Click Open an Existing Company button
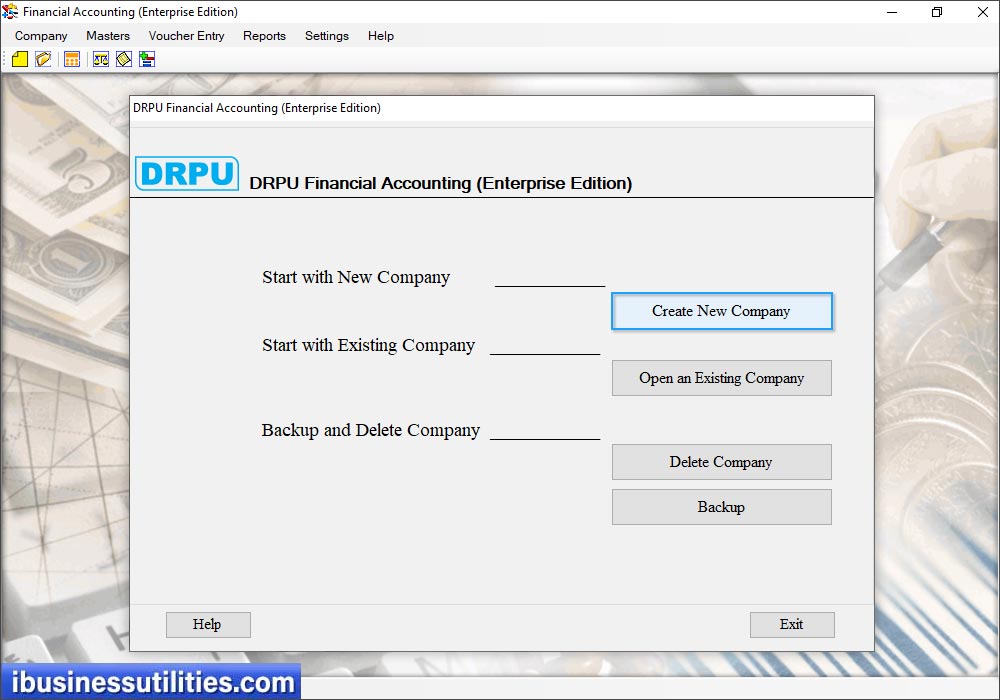 click(721, 378)
